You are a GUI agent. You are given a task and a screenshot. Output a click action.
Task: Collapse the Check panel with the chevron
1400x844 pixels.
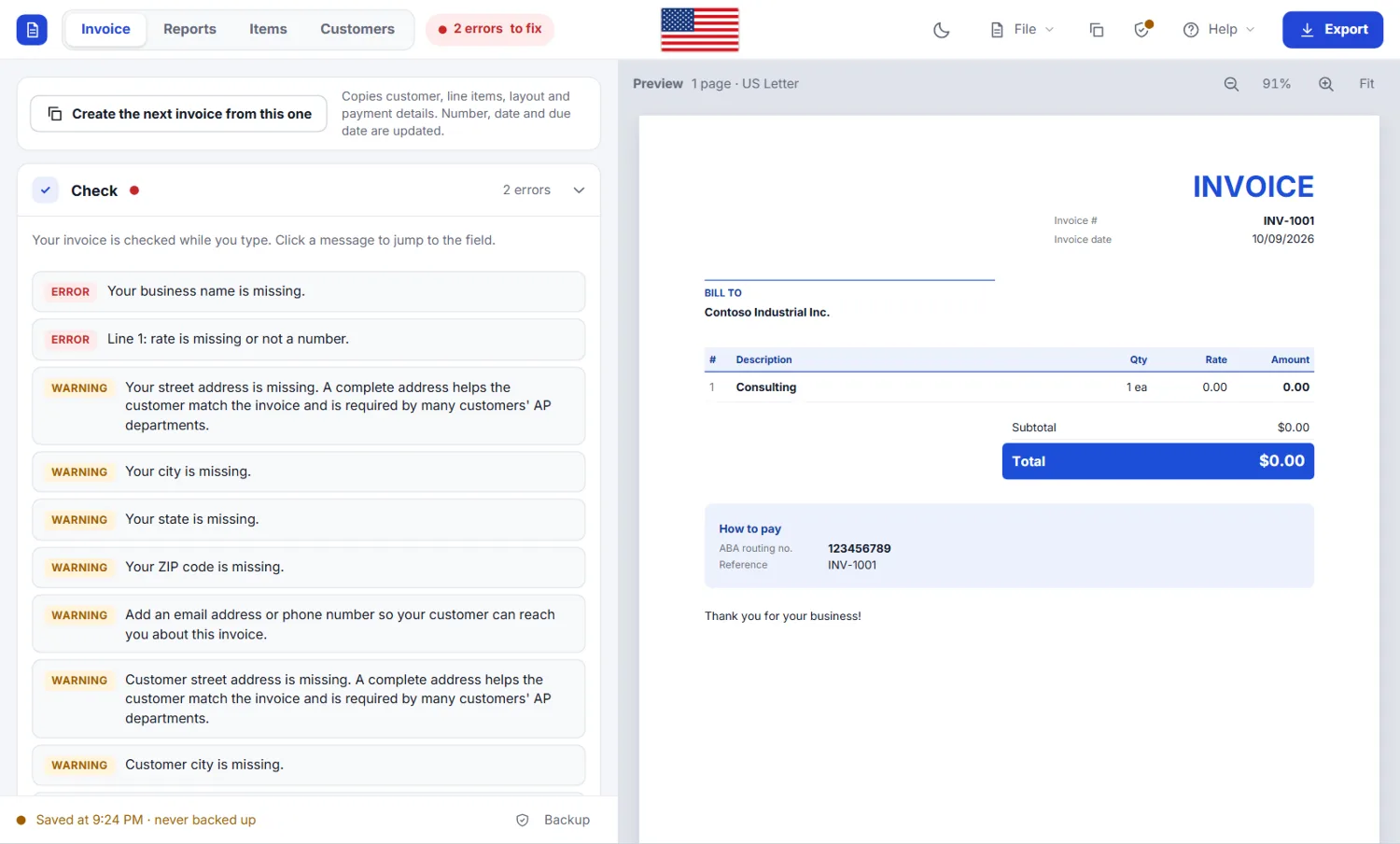click(579, 190)
